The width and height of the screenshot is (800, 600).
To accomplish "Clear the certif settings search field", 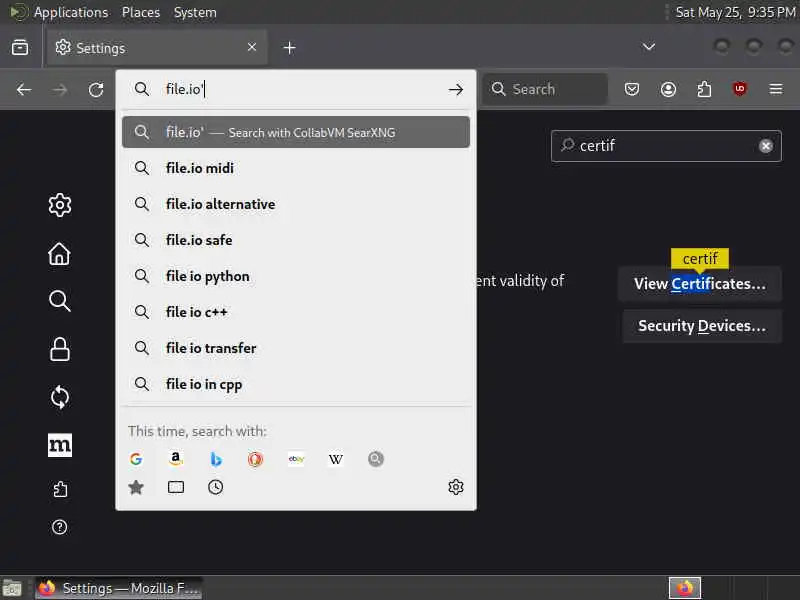I will [x=765, y=146].
